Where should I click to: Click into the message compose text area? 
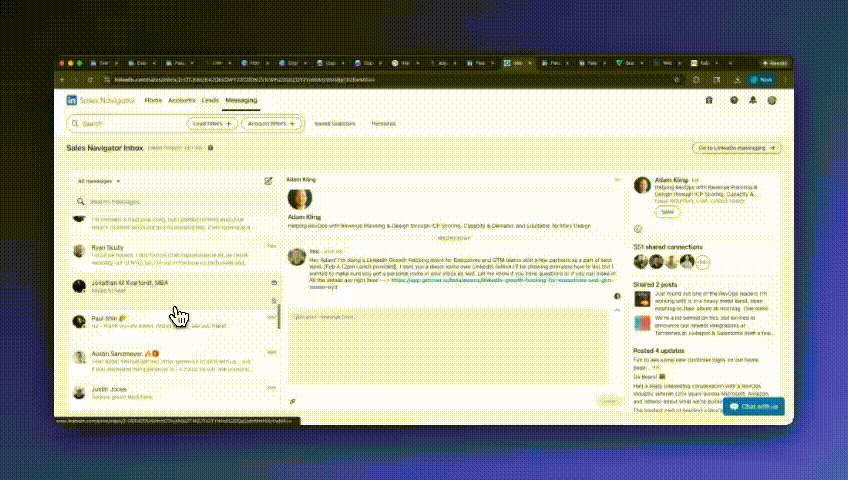(x=448, y=347)
